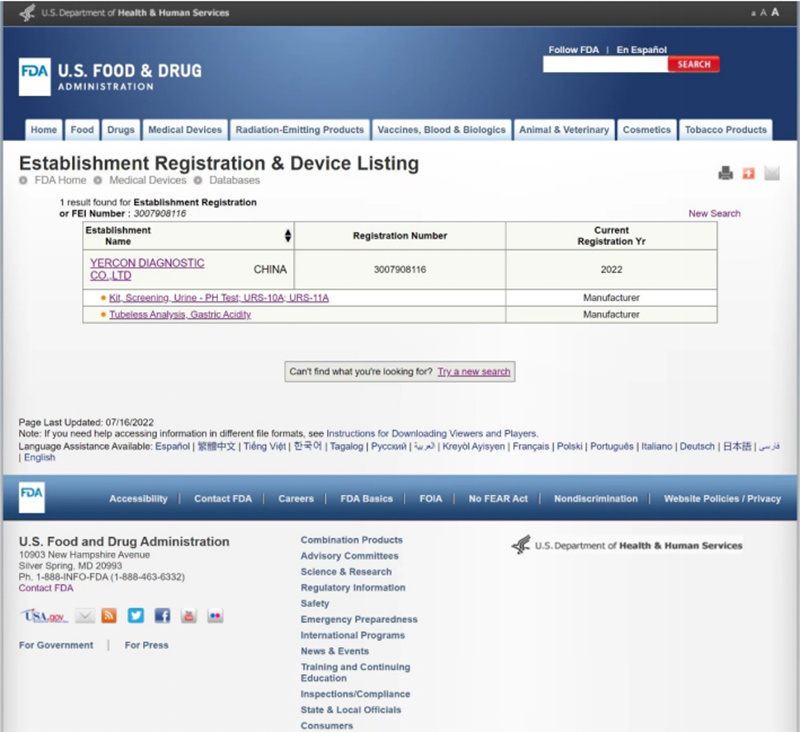The image size is (800, 732).
Task: Select the largest text size A
Action: click(x=775, y=12)
